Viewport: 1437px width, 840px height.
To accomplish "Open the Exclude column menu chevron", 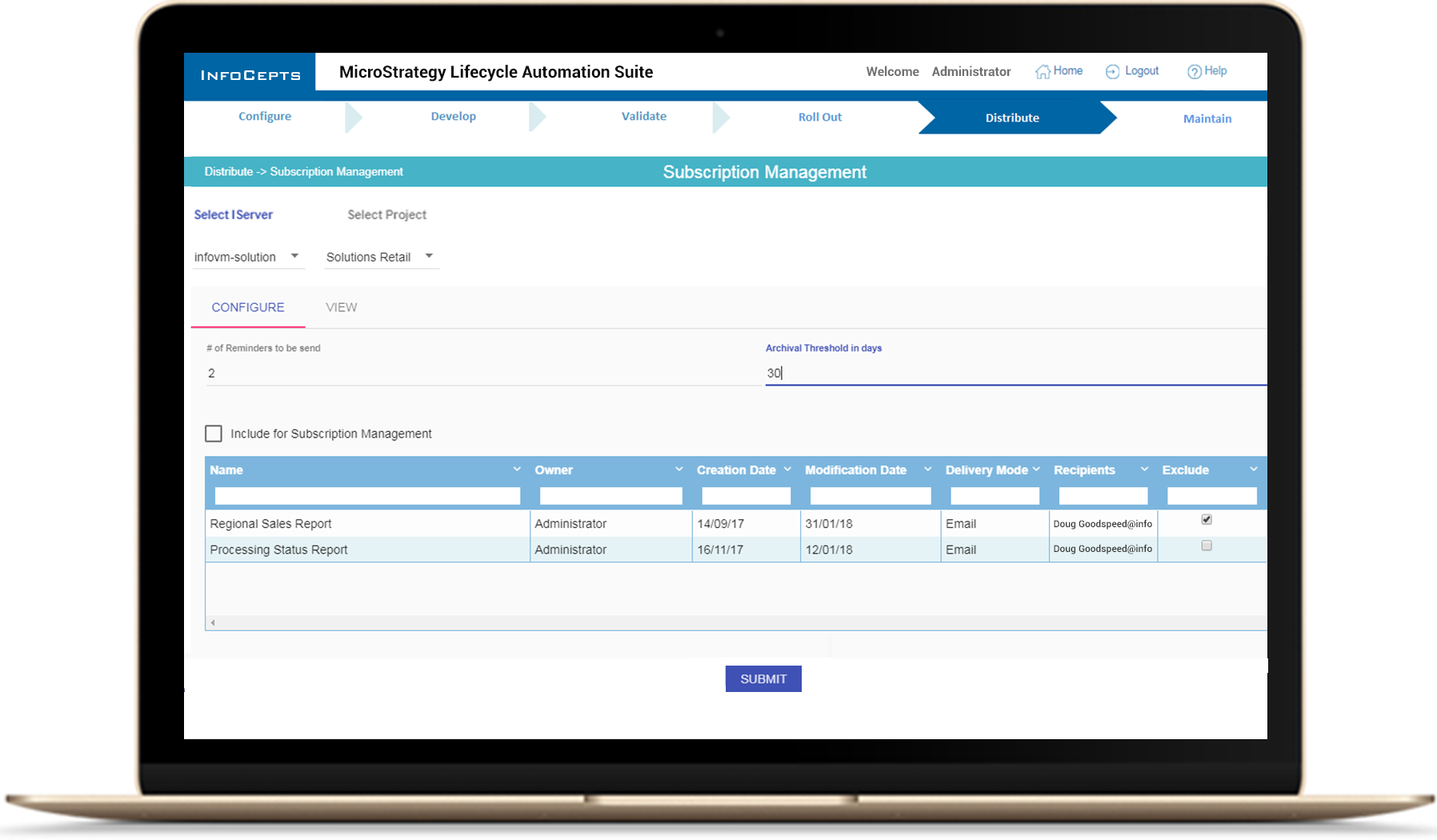I will coord(1253,470).
